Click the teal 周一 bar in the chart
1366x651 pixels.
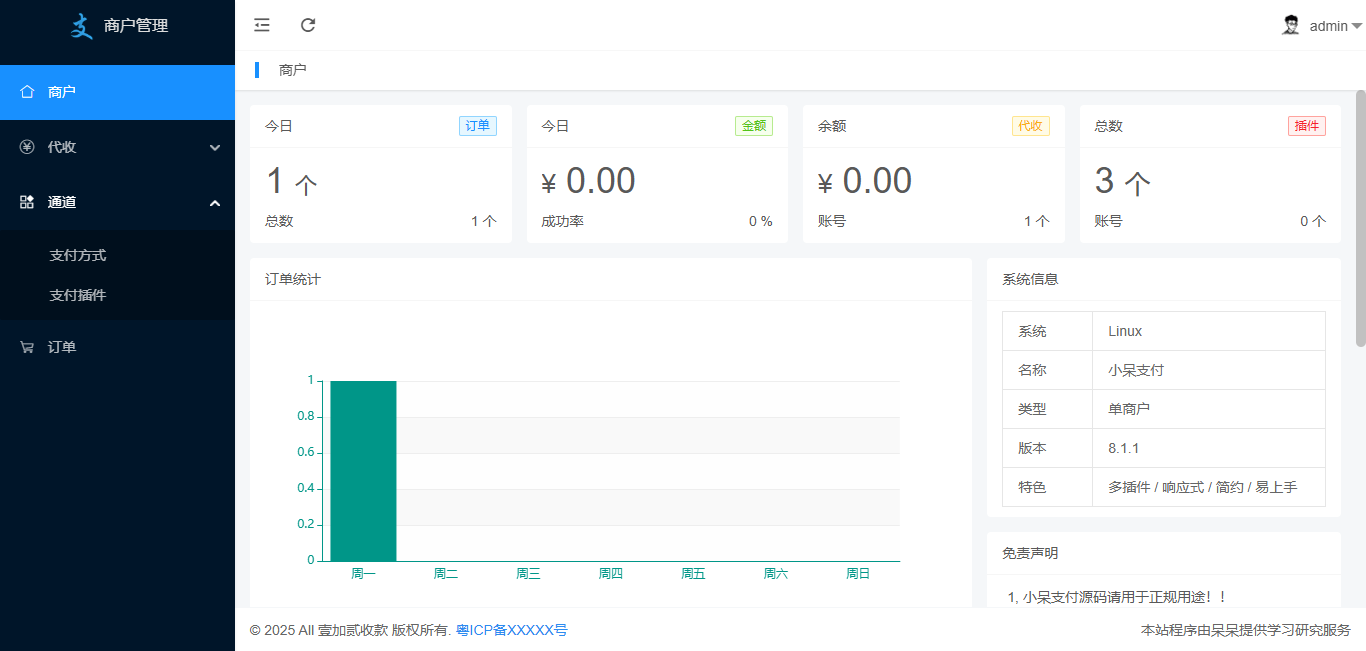[x=362, y=470]
